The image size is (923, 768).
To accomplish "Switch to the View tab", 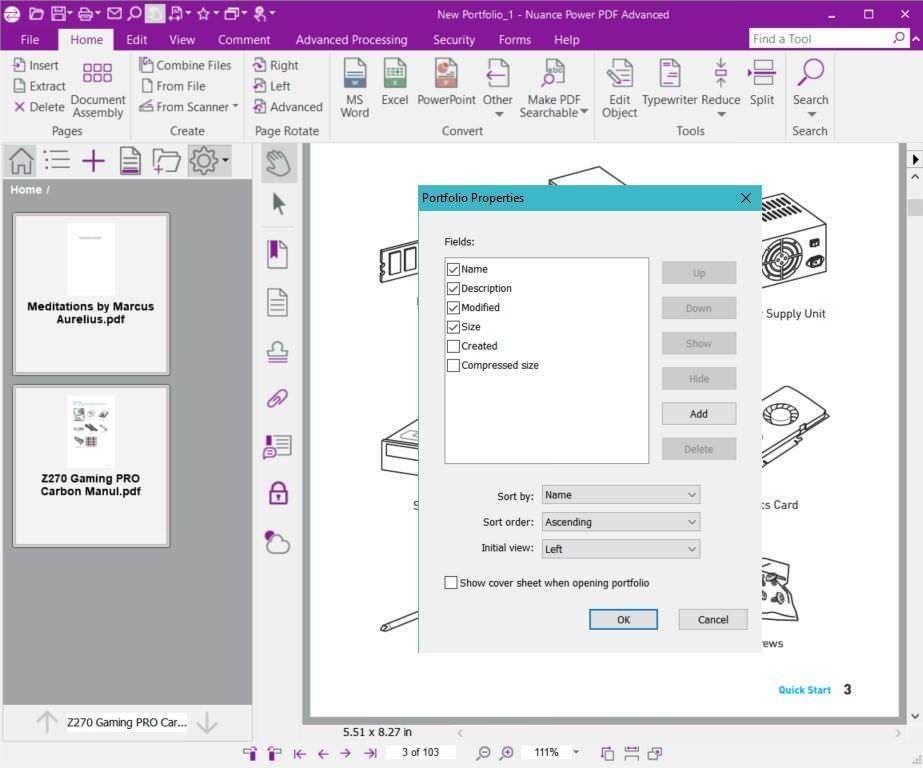I will pos(182,39).
